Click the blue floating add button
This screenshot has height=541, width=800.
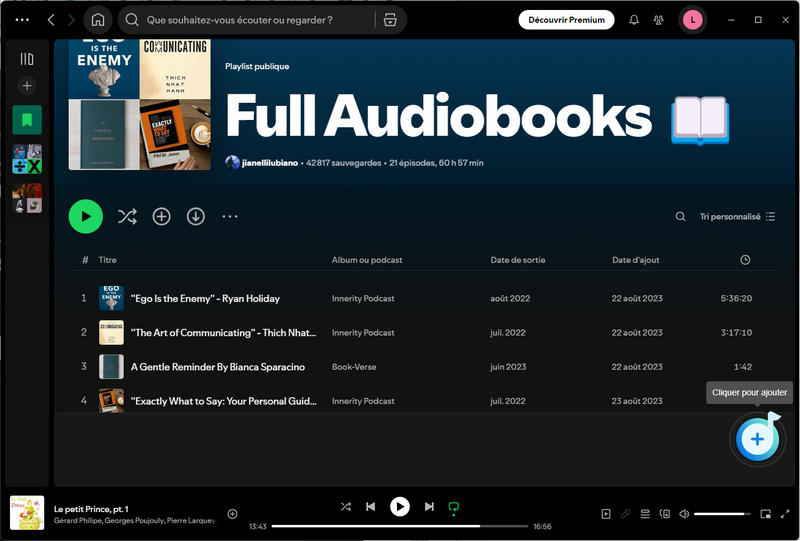click(x=757, y=439)
